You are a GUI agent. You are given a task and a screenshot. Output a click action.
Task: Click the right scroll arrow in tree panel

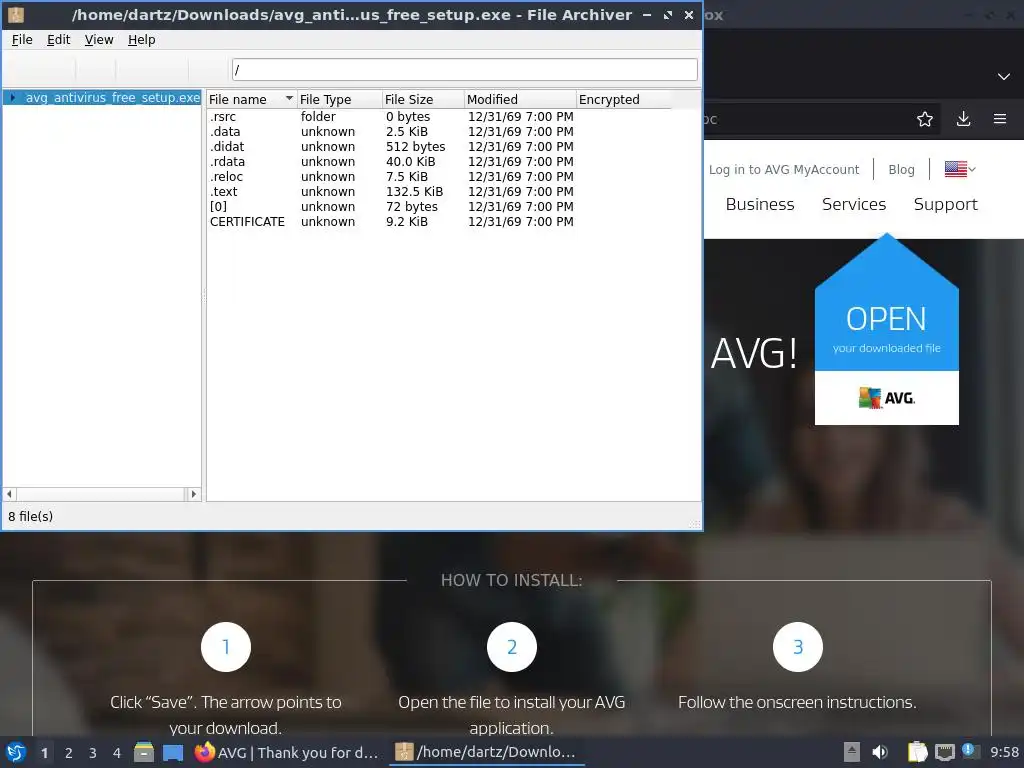pos(193,494)
